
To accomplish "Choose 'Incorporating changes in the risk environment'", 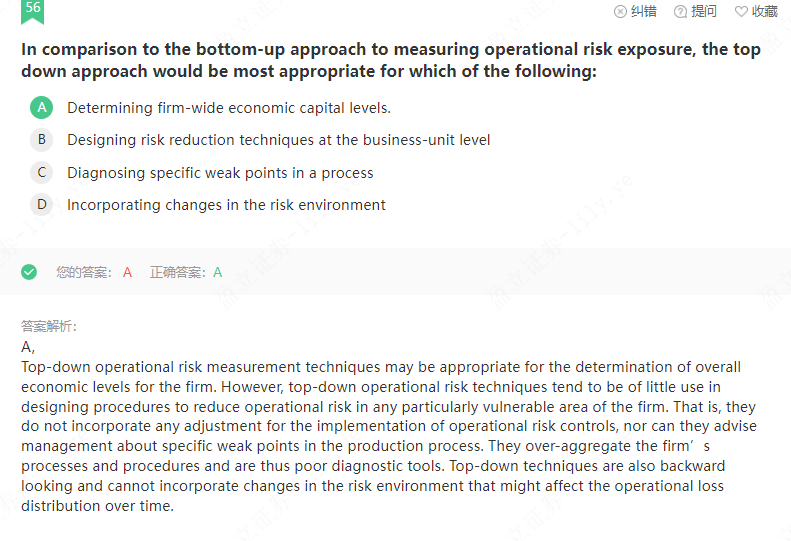I will tap(226, 205).
